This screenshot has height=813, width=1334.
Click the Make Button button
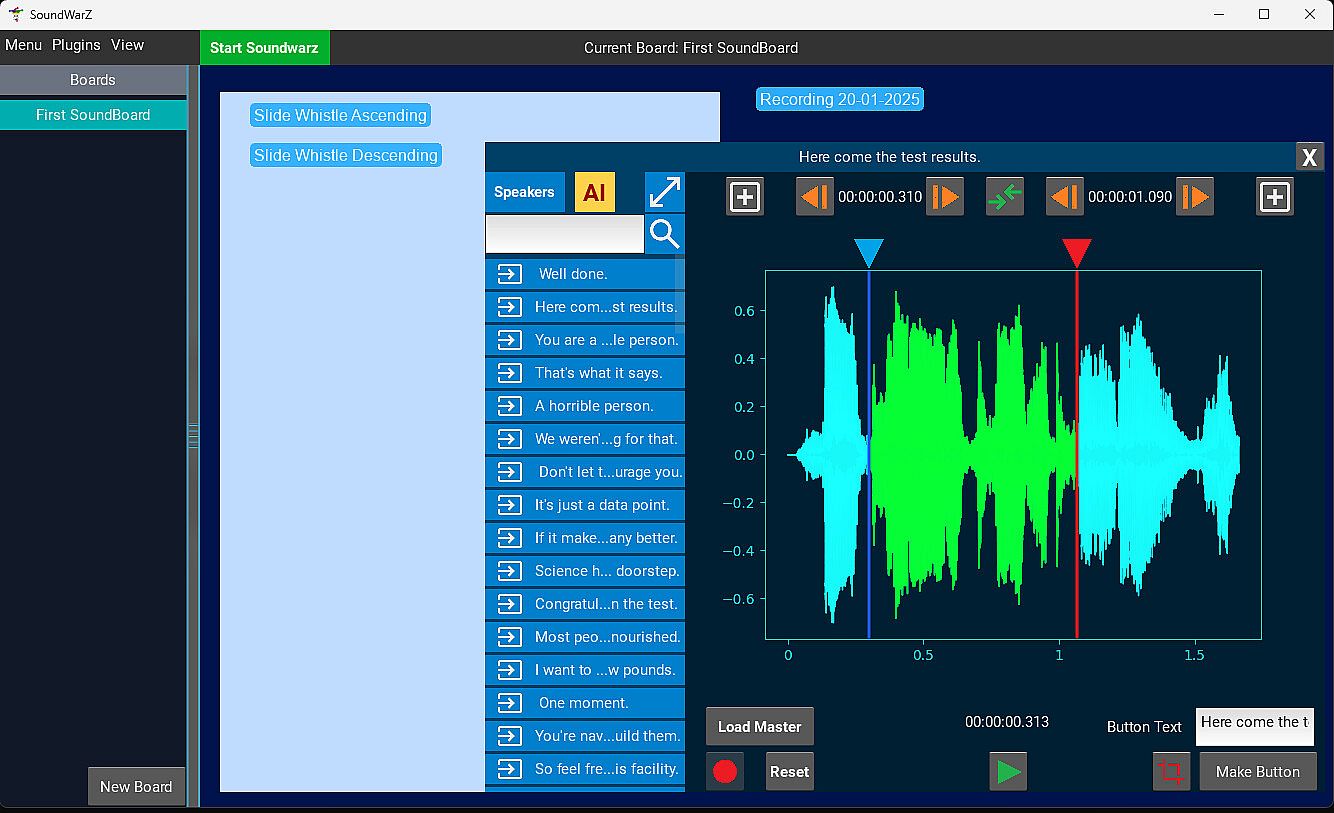[1257, 772]
